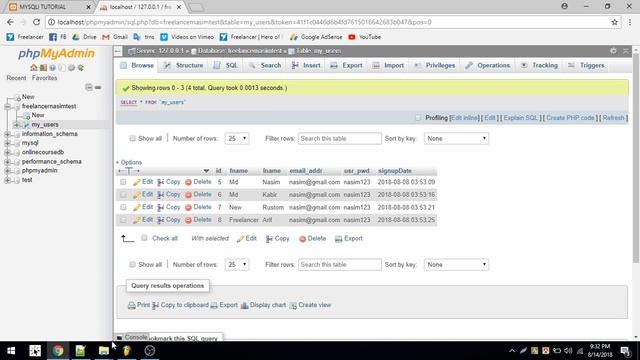Click Delete icon for row Arif
The height and width of the screenshot is (360, 640).
coord(188,220)
